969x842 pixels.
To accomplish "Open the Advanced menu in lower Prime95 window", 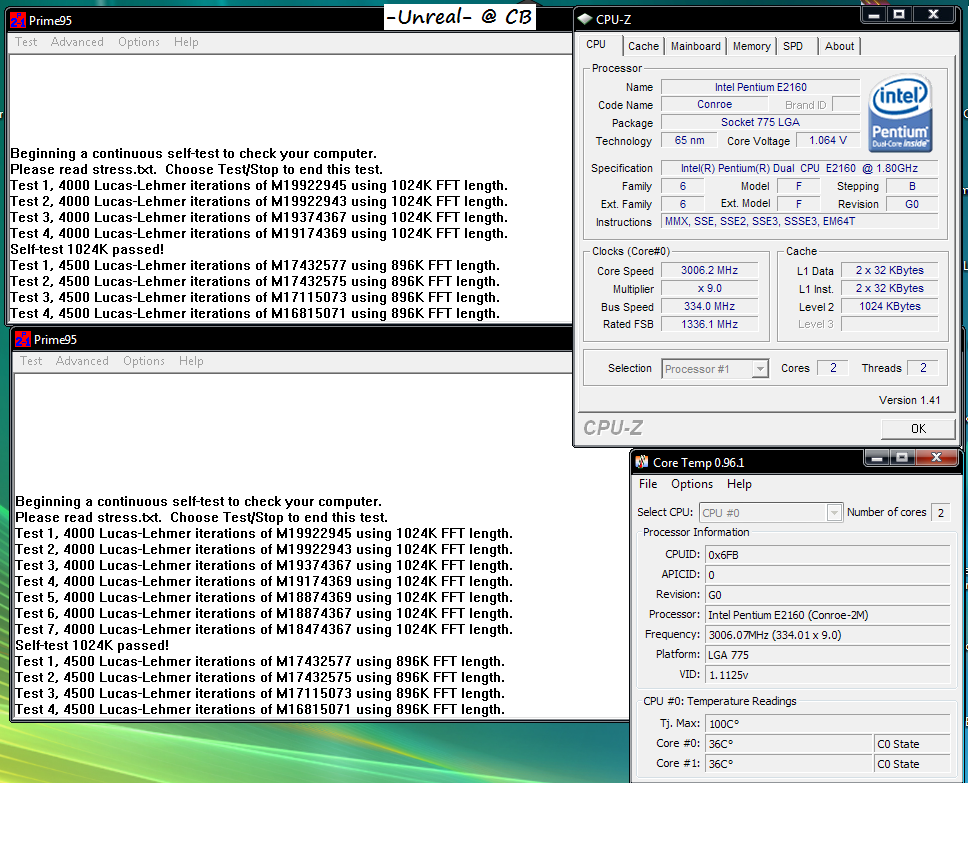I will coord(82,361).
